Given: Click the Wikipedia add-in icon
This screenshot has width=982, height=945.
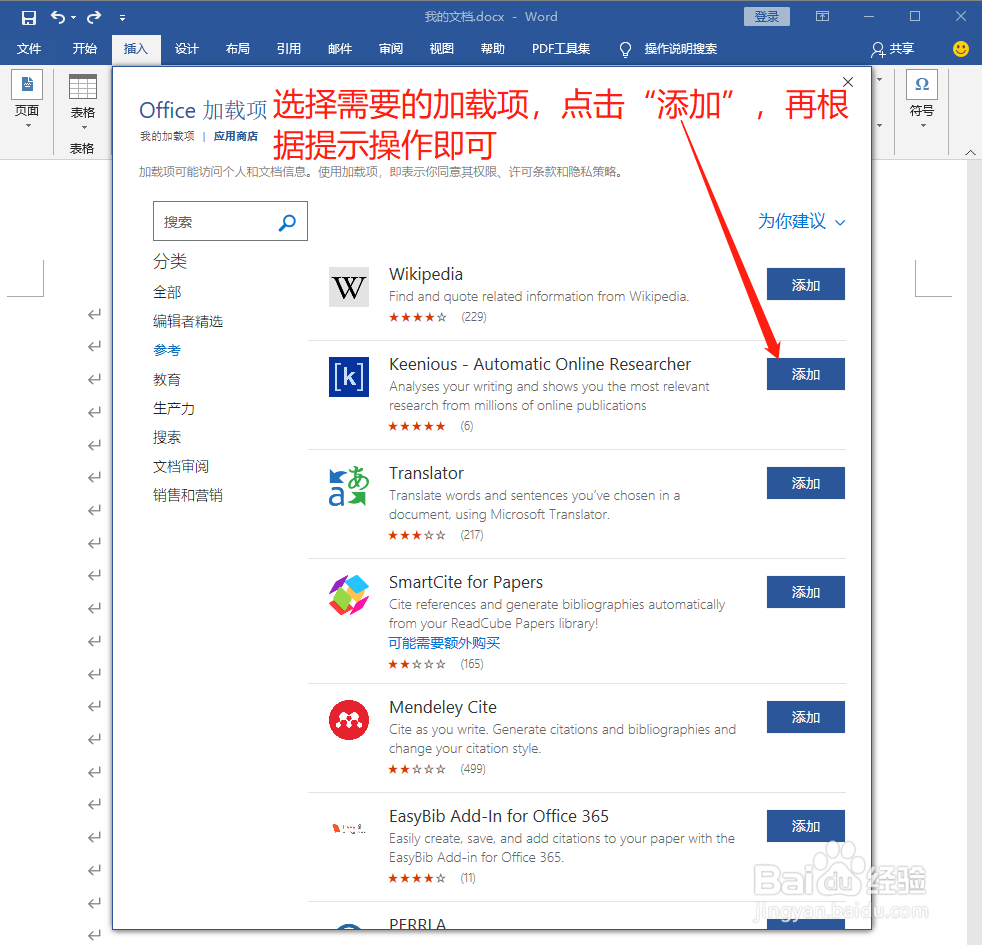Looking at the screenshot, I should coord(348,287).
